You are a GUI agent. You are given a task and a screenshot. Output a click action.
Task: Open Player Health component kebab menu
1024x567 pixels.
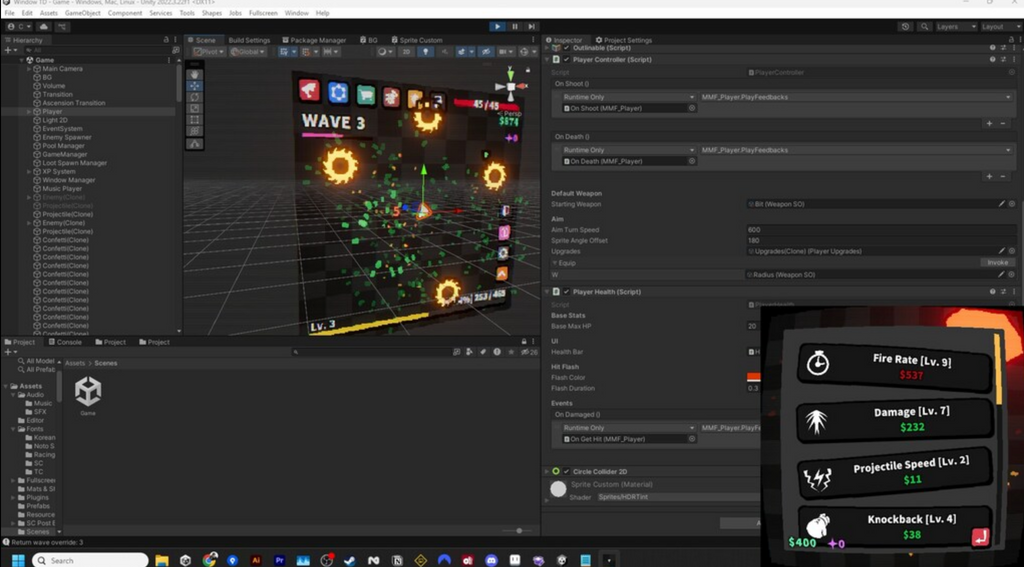tap(1014, 292)
